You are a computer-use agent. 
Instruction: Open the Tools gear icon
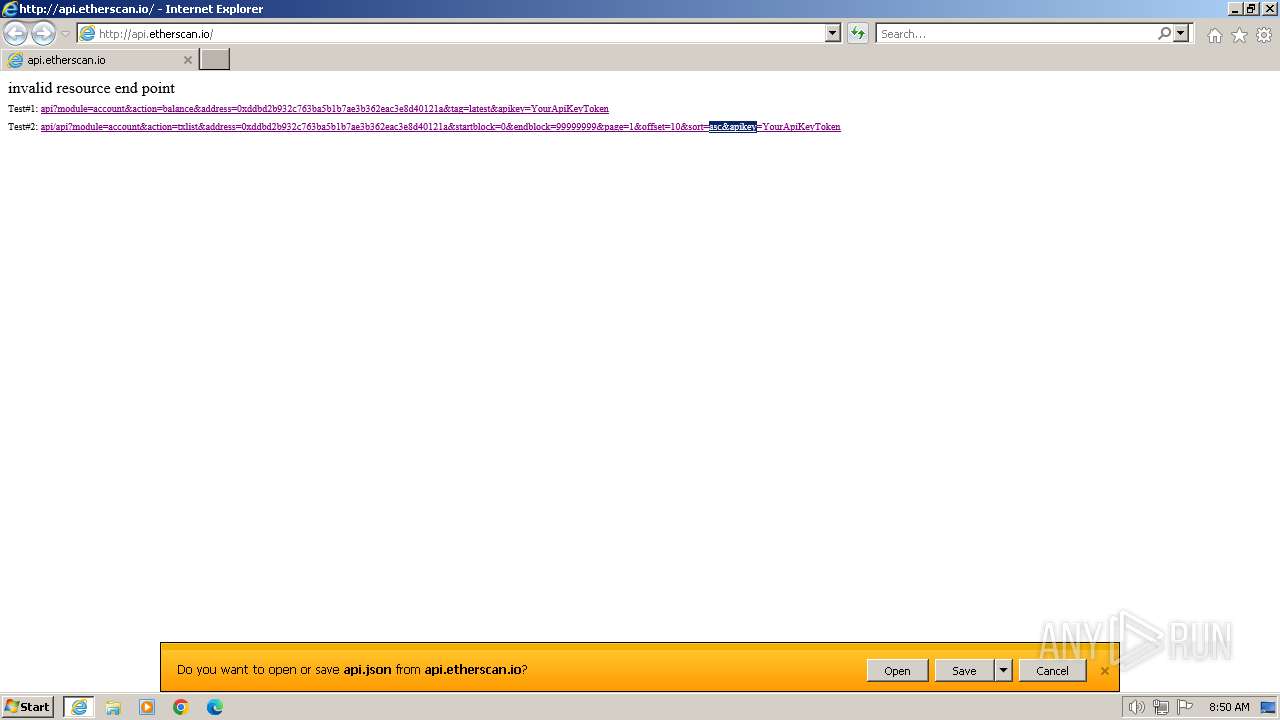[1264, 35]
